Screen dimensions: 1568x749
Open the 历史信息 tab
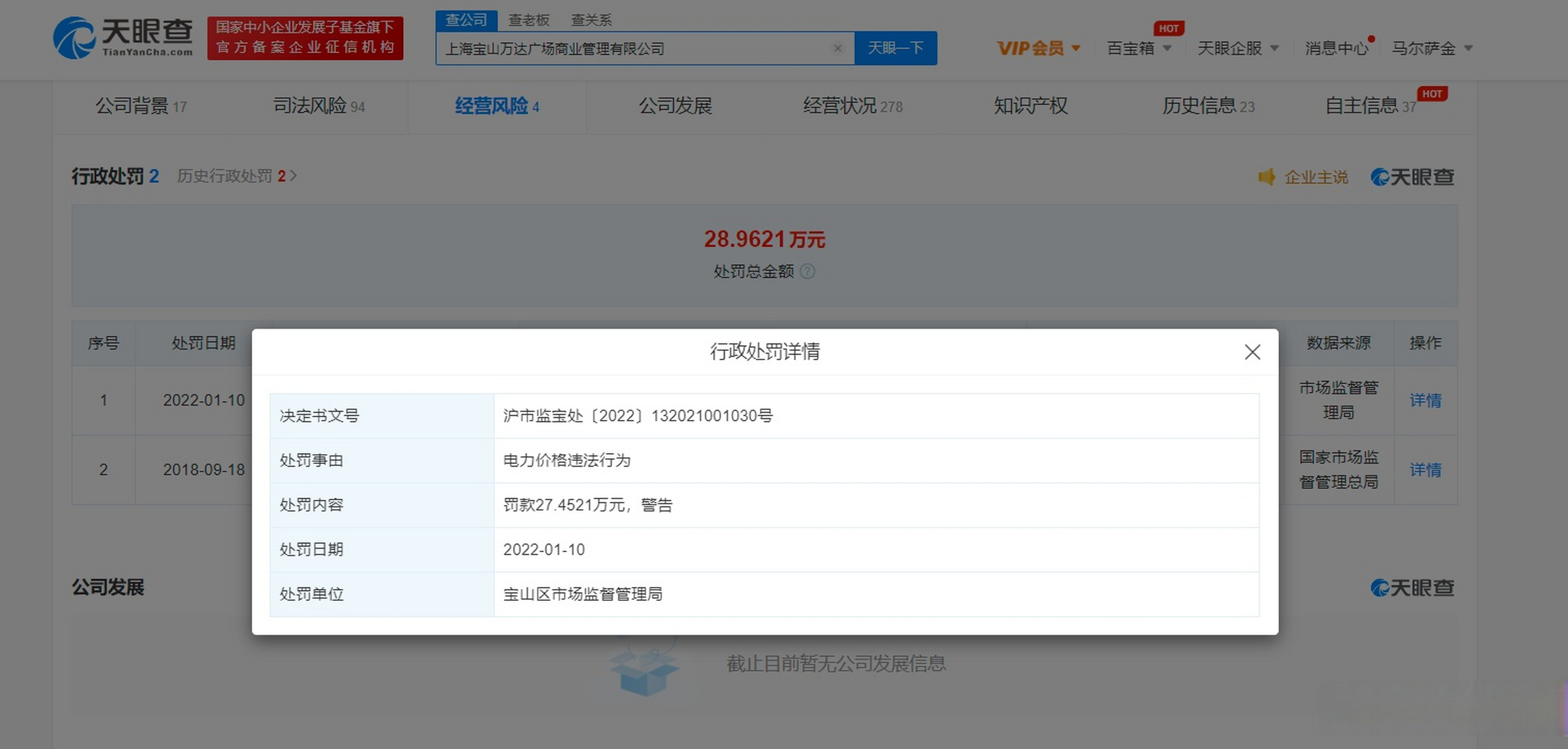(1208, 106)
